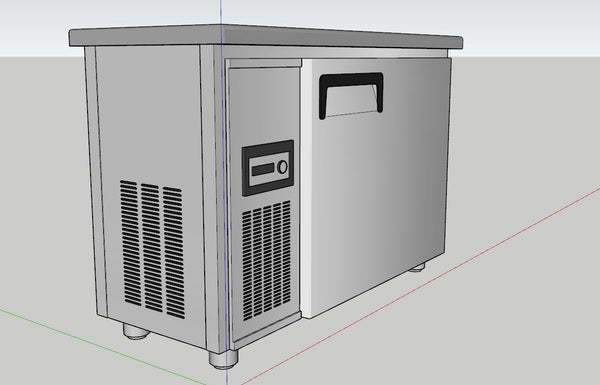Select the side panel ventilation grille
Screen dimensions: 600x385
(x=153, y=249)
